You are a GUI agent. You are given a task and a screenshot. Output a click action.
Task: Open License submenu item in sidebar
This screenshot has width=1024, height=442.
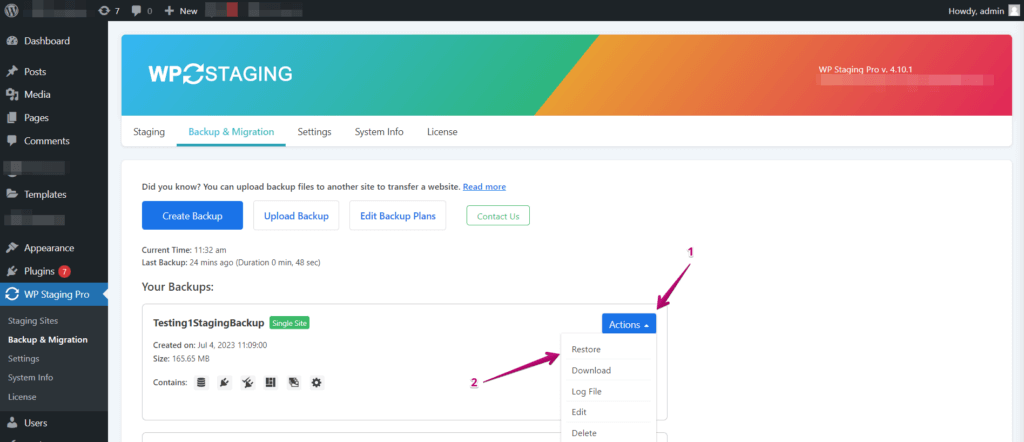[x=22, y=396]
